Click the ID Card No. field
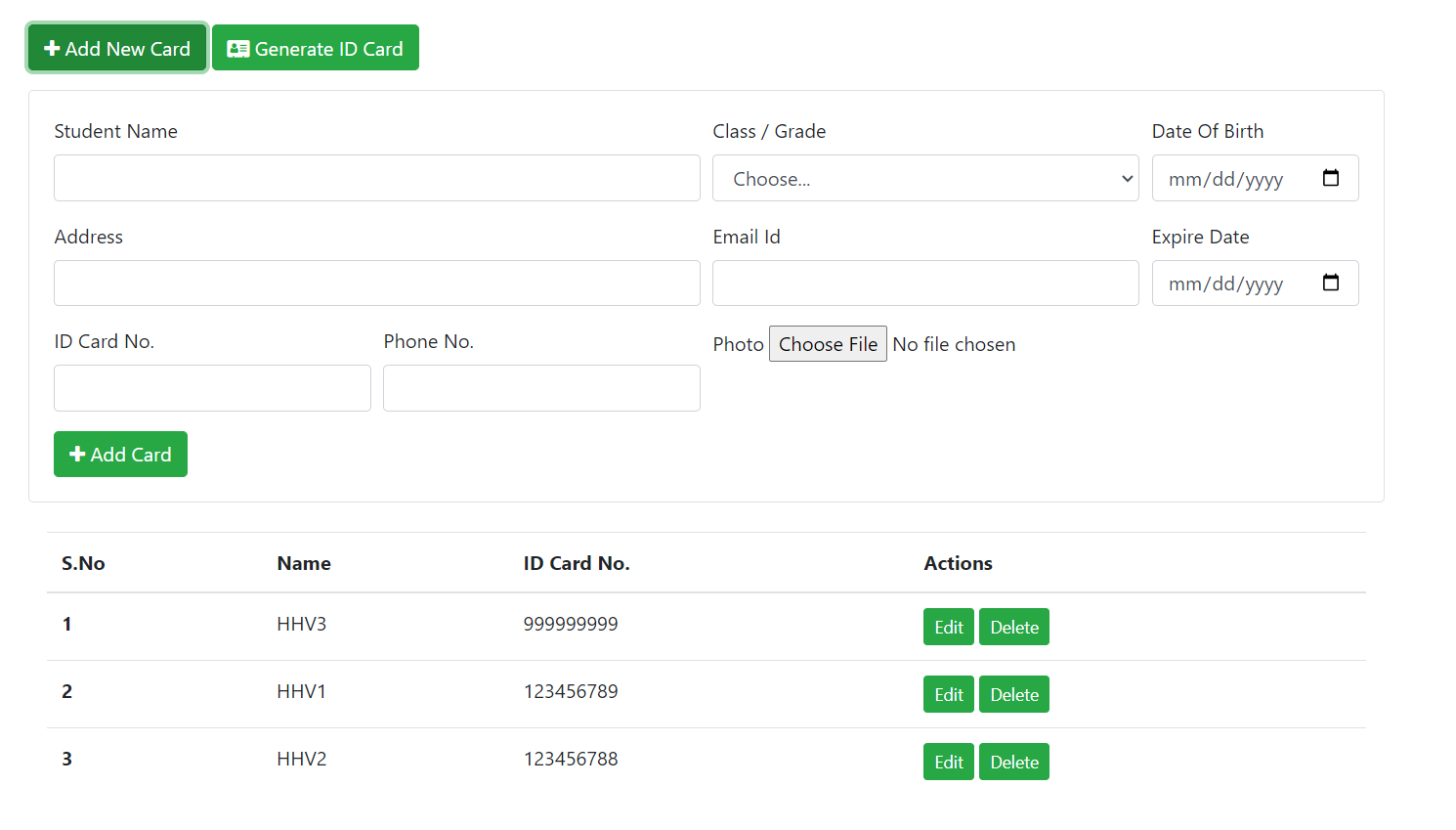Screen dimensions: 1456x830 pyautogui.click(x=212, y=388)
